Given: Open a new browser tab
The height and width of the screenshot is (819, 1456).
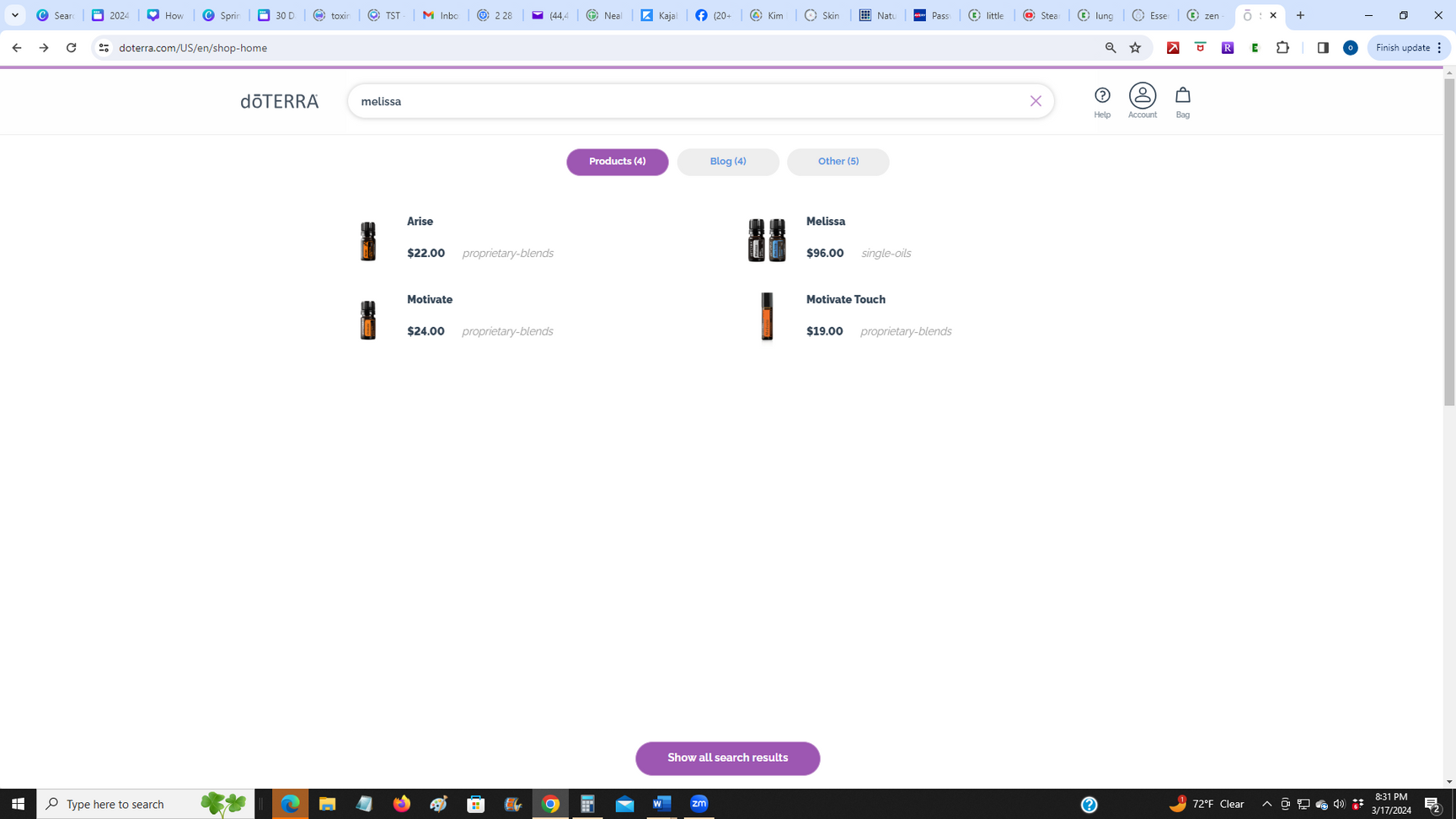Looking at the screenshot, I should coord(1300,15).
